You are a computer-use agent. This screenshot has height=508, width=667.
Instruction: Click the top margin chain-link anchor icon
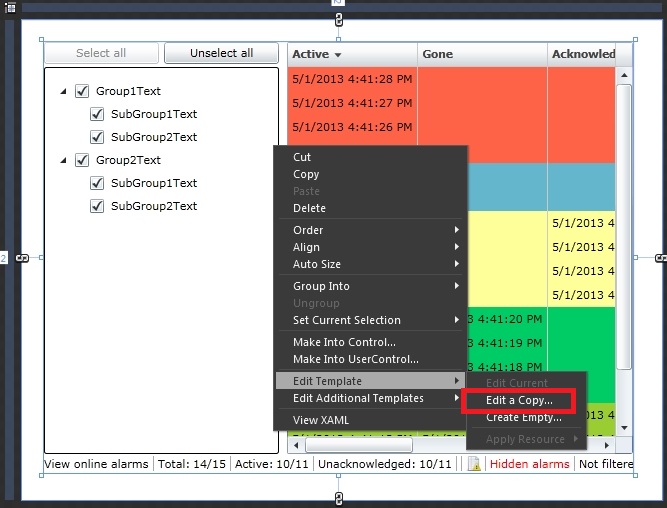pos(339,19)
